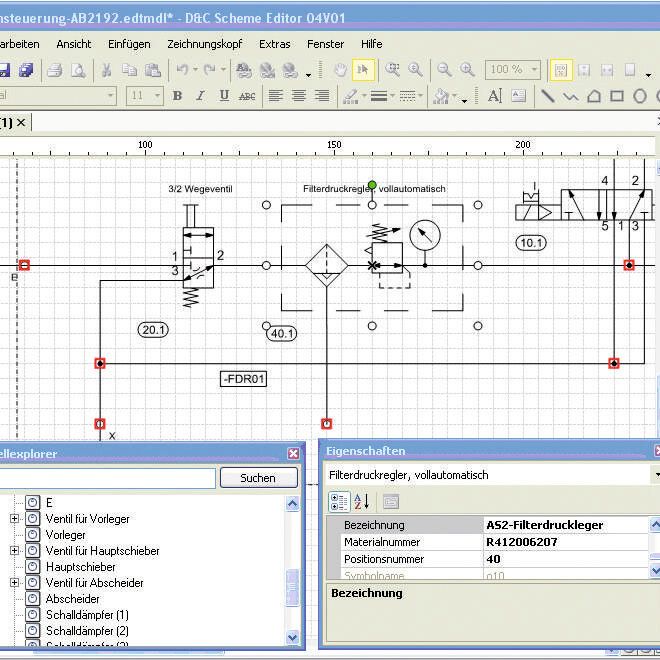Toggle italic text formatting
The width and height of the screenshot is (660, 660).
(201, 96)
